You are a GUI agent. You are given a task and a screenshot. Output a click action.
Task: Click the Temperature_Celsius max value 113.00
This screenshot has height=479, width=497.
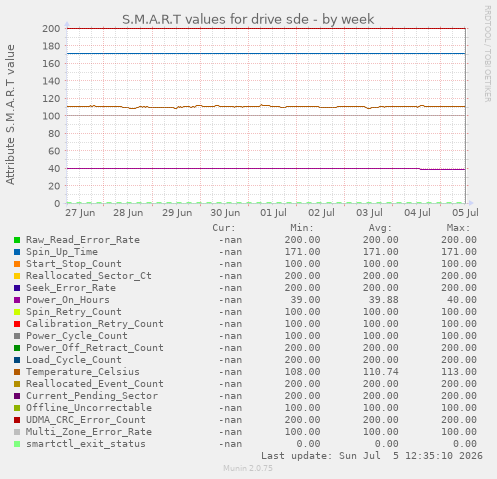tap(459, 372)
